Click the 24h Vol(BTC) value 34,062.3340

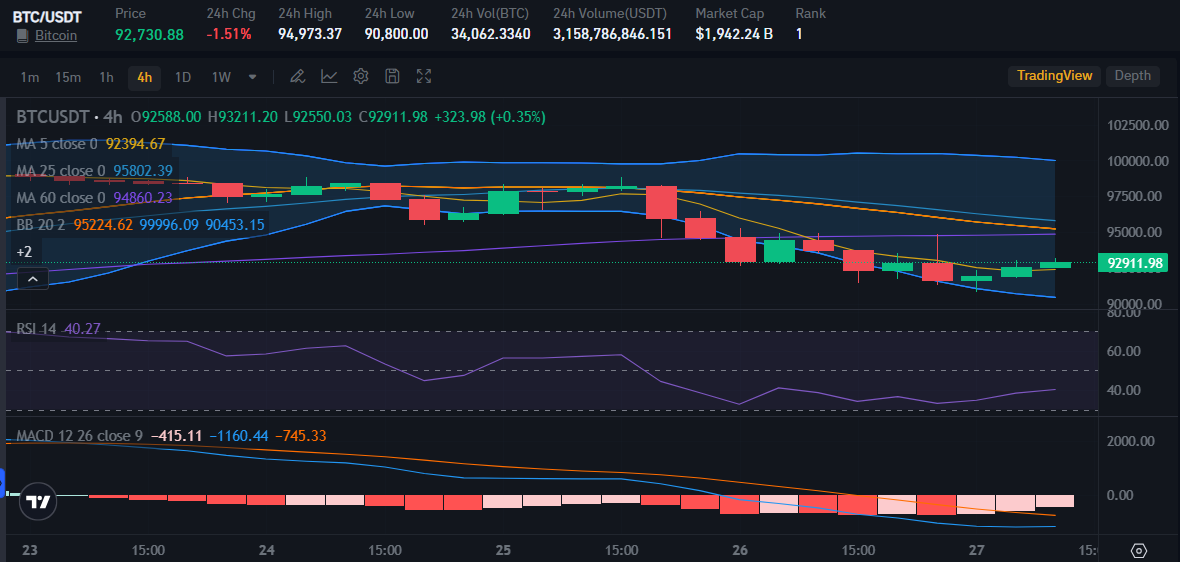491,34
